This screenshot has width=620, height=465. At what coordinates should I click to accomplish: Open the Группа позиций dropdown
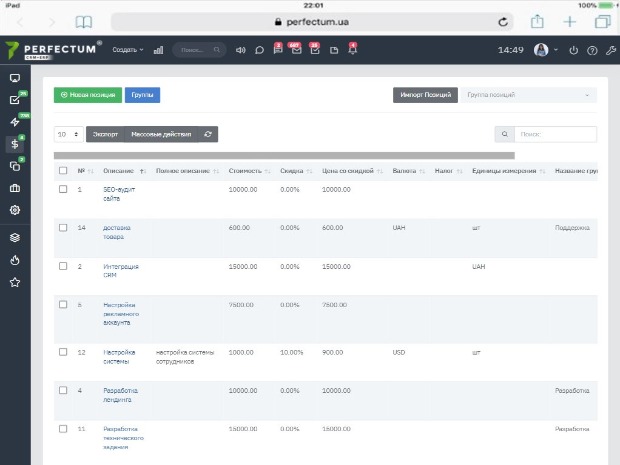(x=528, y=95)
